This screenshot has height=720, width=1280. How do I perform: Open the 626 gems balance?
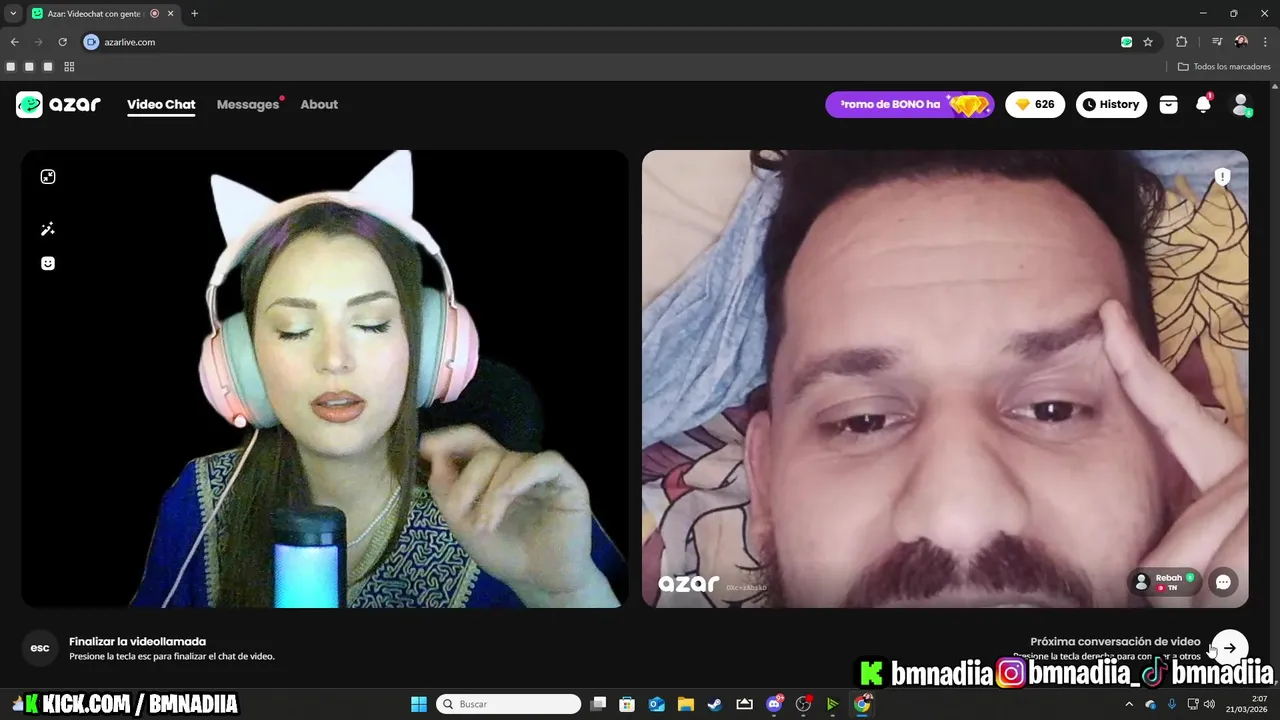(1035, 104)
